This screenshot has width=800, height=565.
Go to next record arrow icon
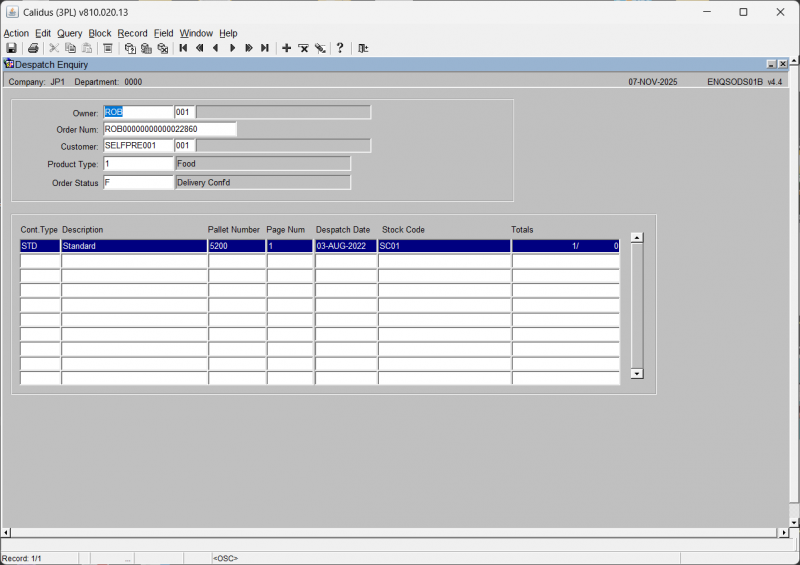click(x=232, y=48)
